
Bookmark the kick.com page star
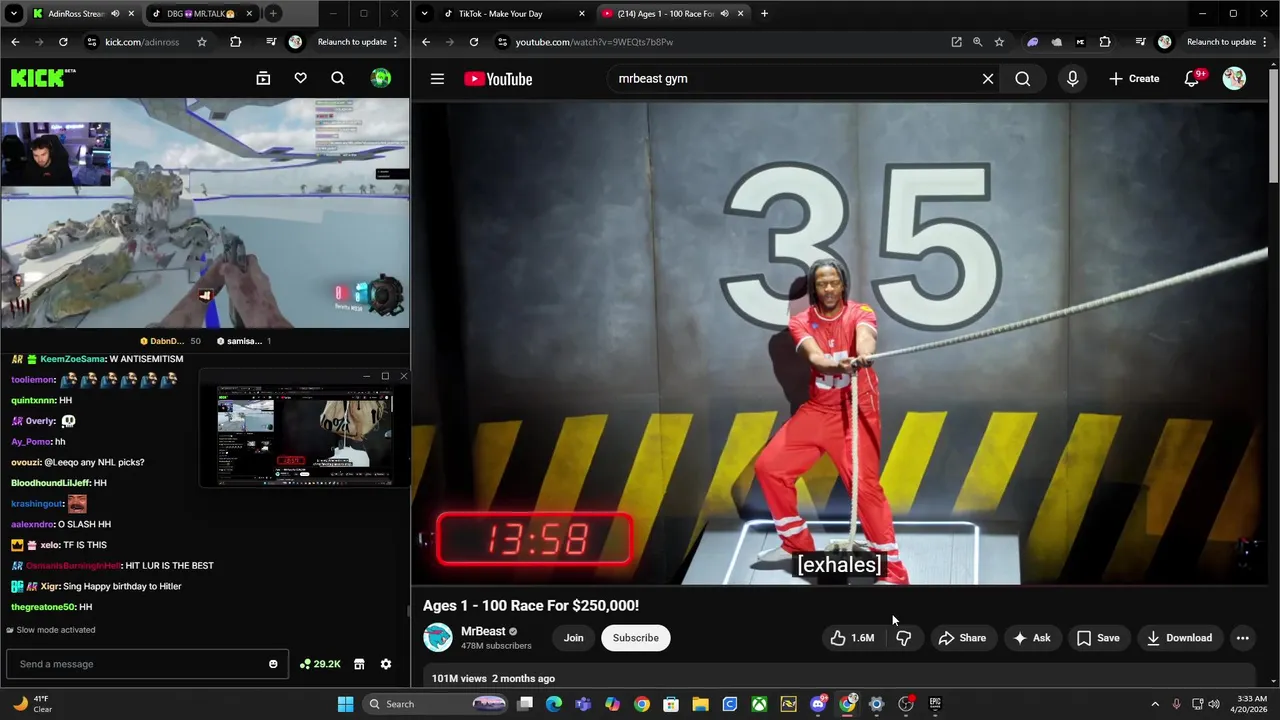pos(202,42)
